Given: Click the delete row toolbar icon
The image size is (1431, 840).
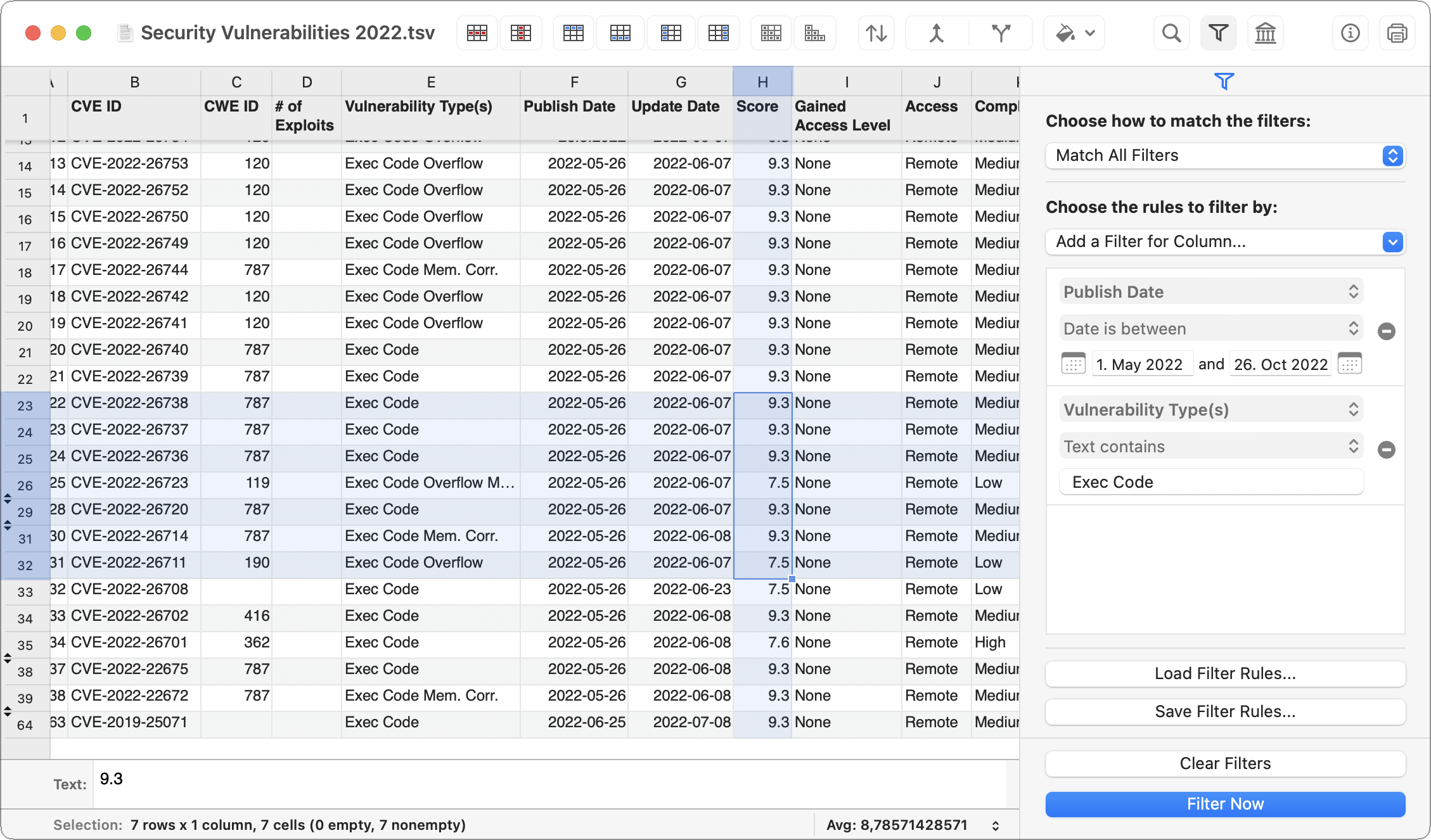Looking at the screenshot, I should (x=477, y=33).
